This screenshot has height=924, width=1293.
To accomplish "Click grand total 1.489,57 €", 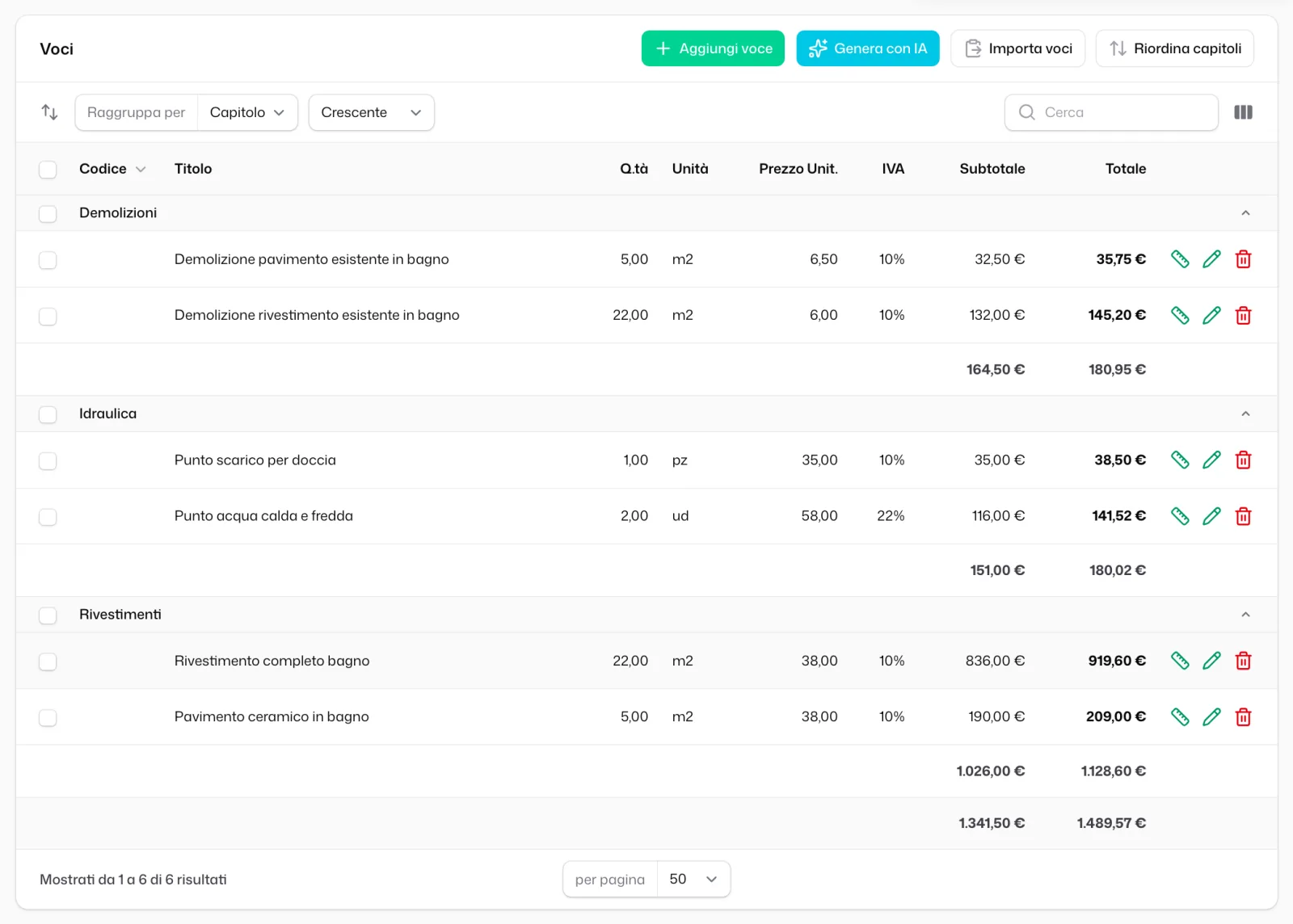I will (1111, 823).
